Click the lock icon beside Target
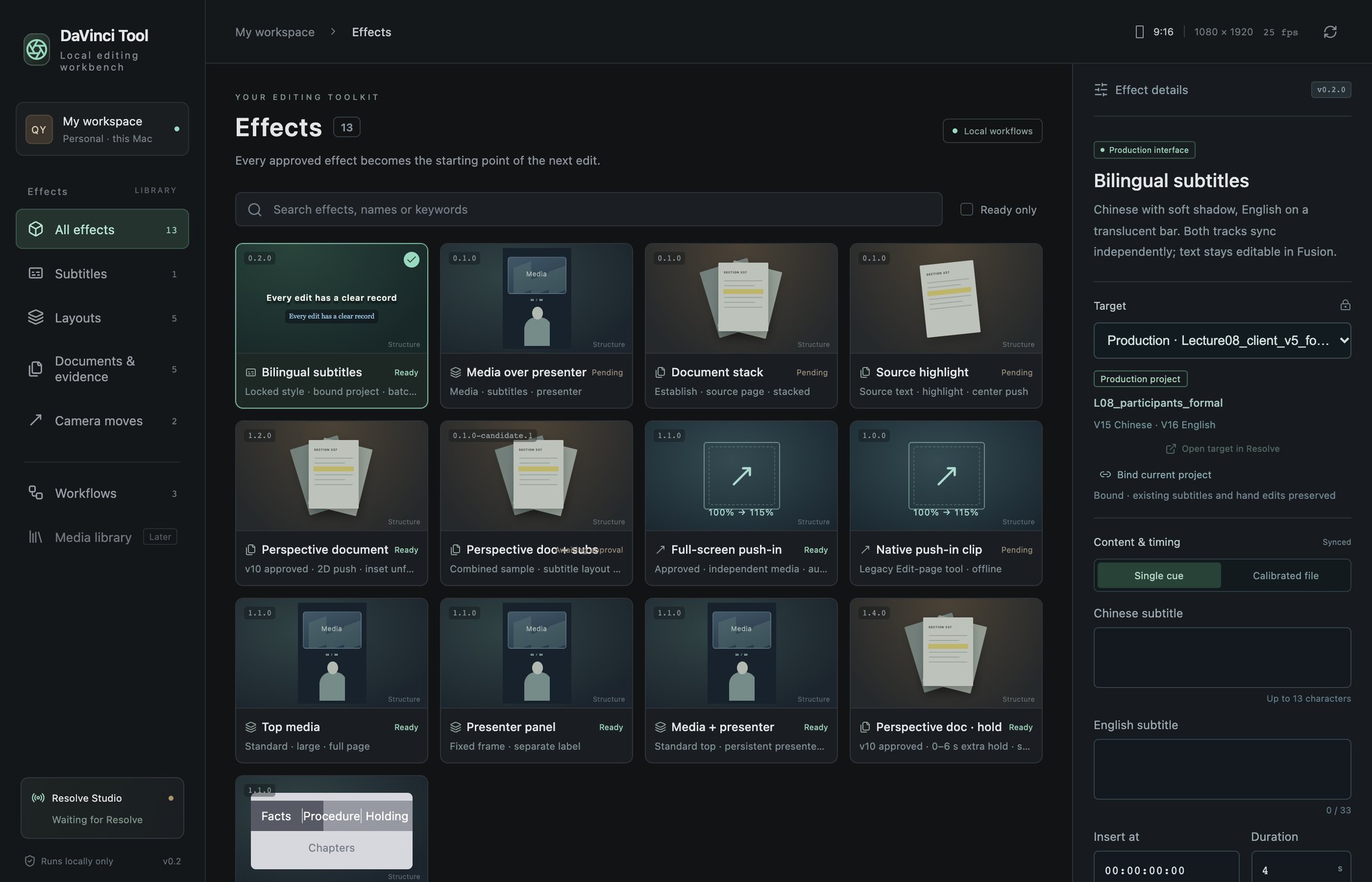Image resolution: width=1372 pixels, height=882 pixels. click(x=1345, y=305)
